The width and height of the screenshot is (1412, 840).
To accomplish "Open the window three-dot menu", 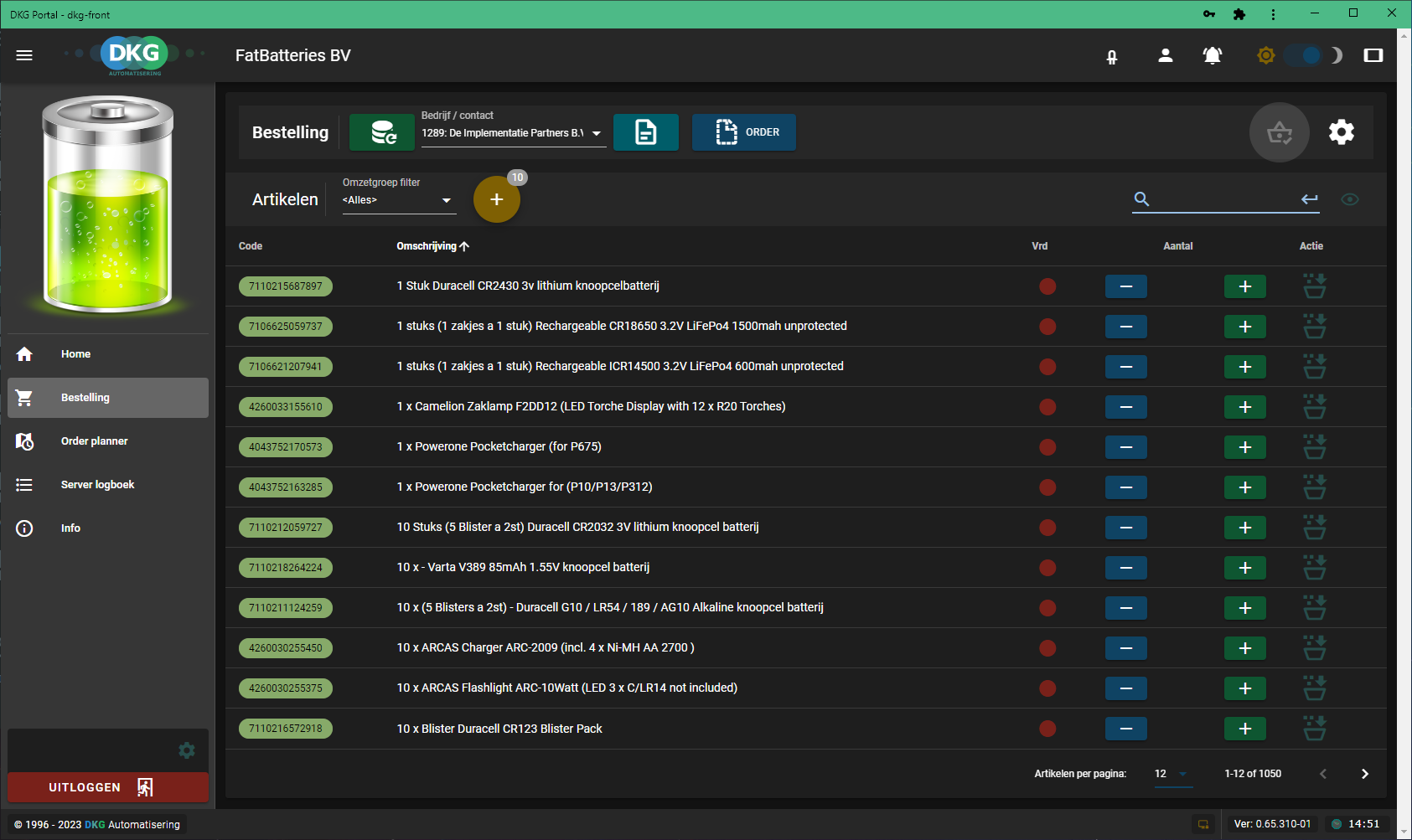I will [1273, 14].
